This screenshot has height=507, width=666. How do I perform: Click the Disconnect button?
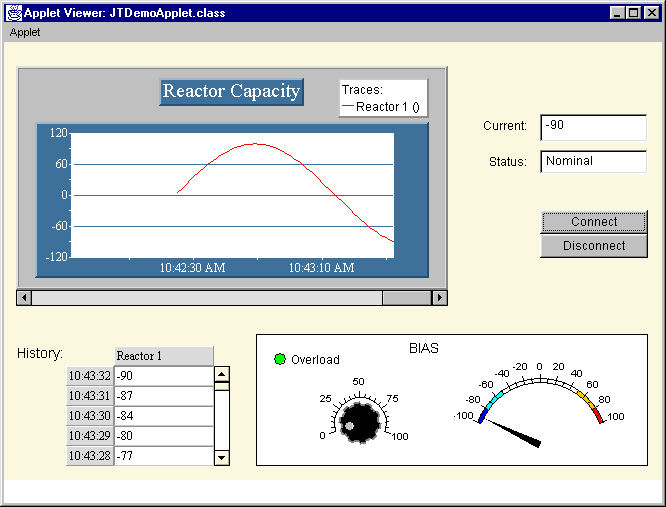594,246
